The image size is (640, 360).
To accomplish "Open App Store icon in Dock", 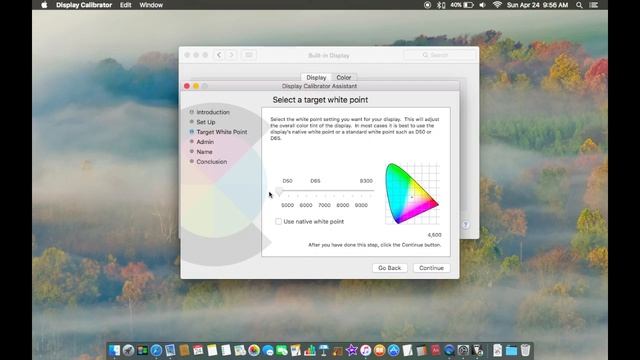I will click(x=393, y=350).
